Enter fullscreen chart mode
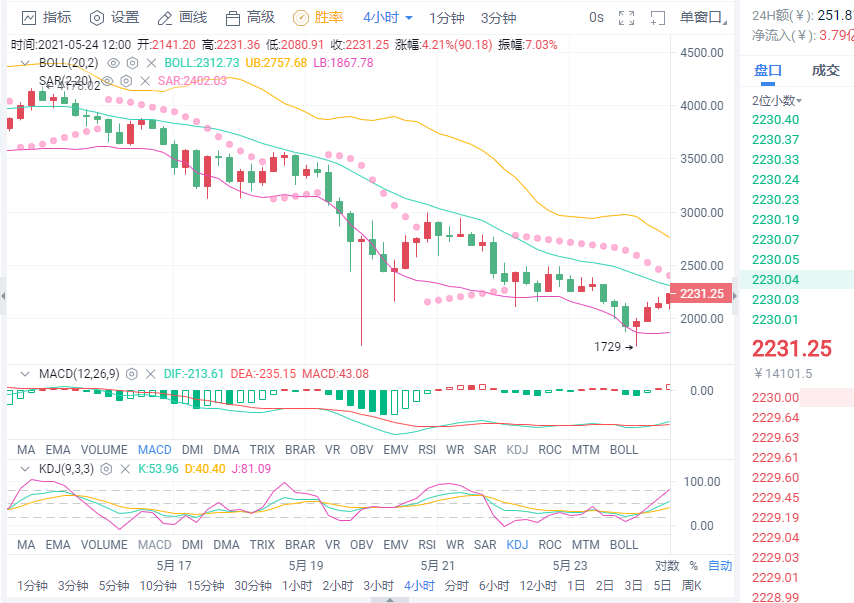The image size is (854, 603). (626, 17)
